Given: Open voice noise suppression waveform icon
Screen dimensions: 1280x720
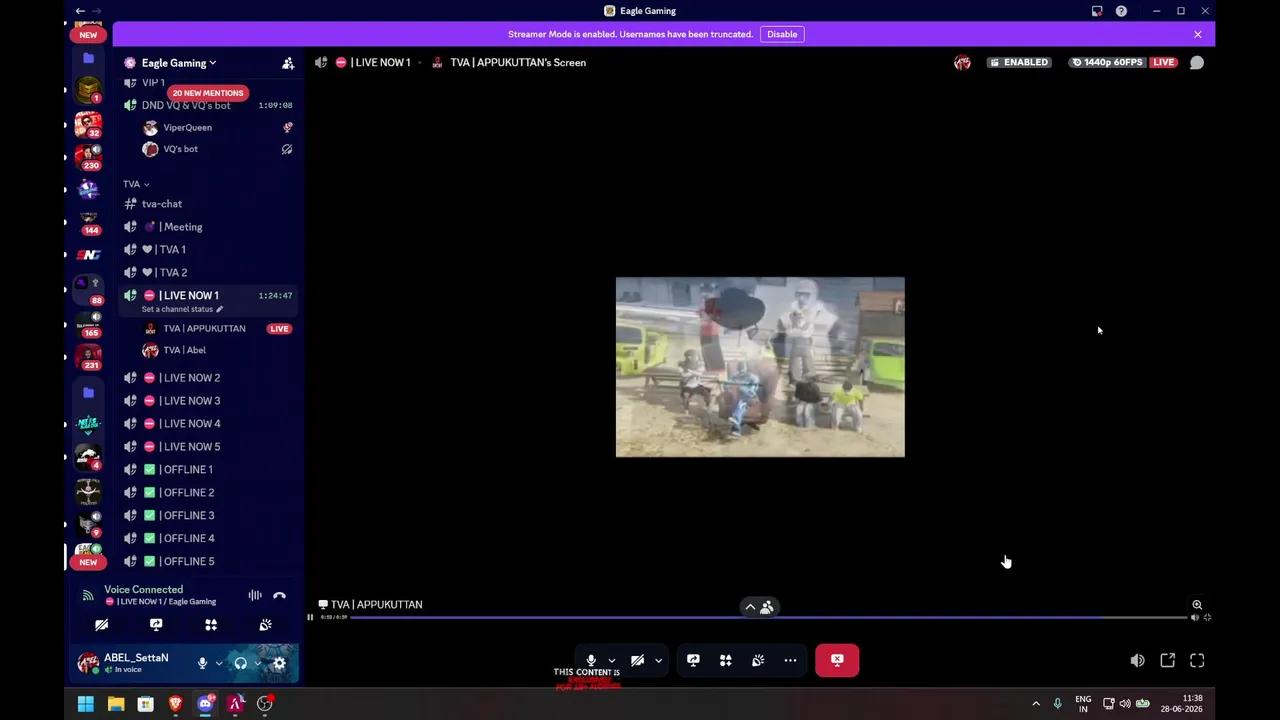Looking at the screenshot, I should [x=255, y=595].
